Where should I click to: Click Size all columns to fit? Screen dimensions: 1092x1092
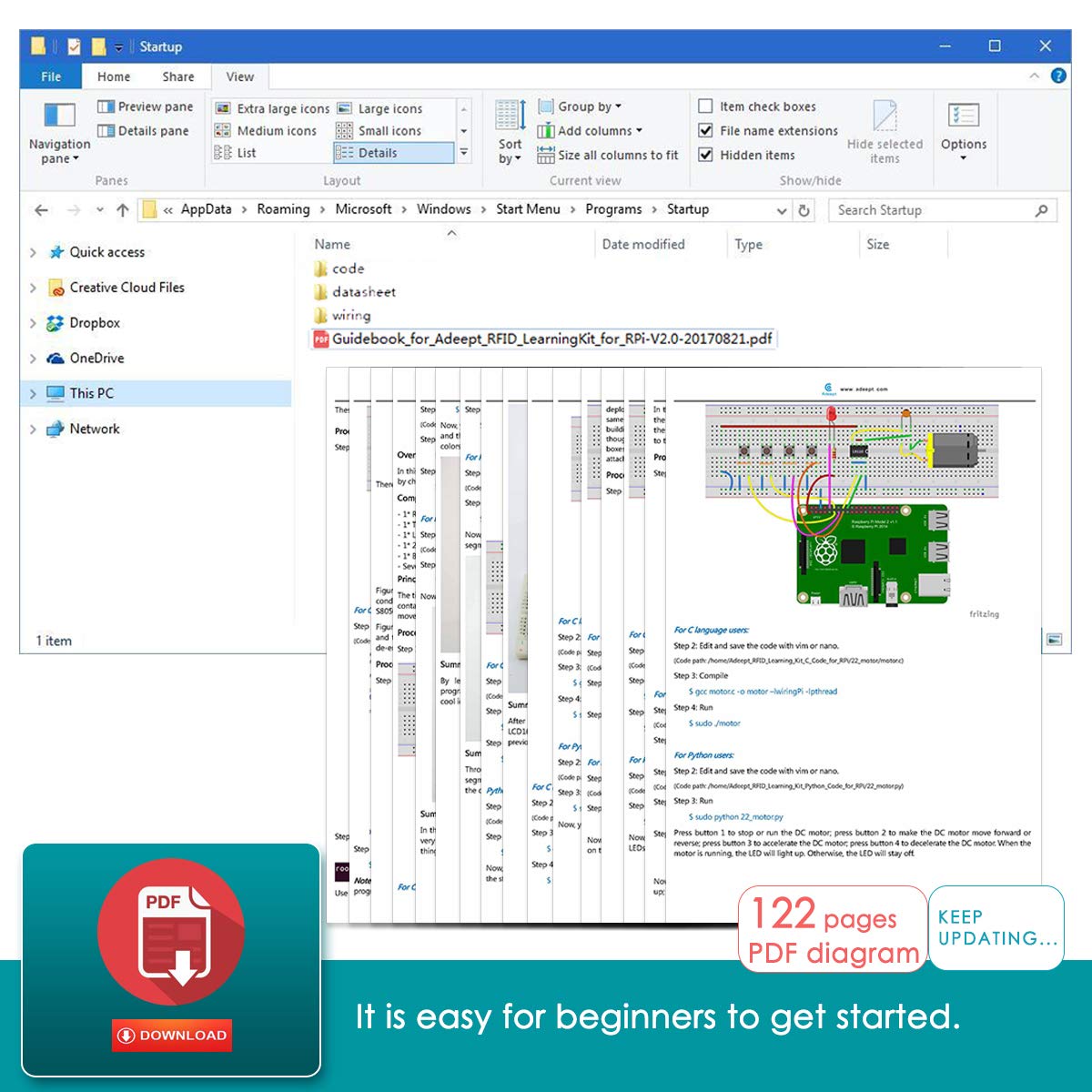coord(607,156)
